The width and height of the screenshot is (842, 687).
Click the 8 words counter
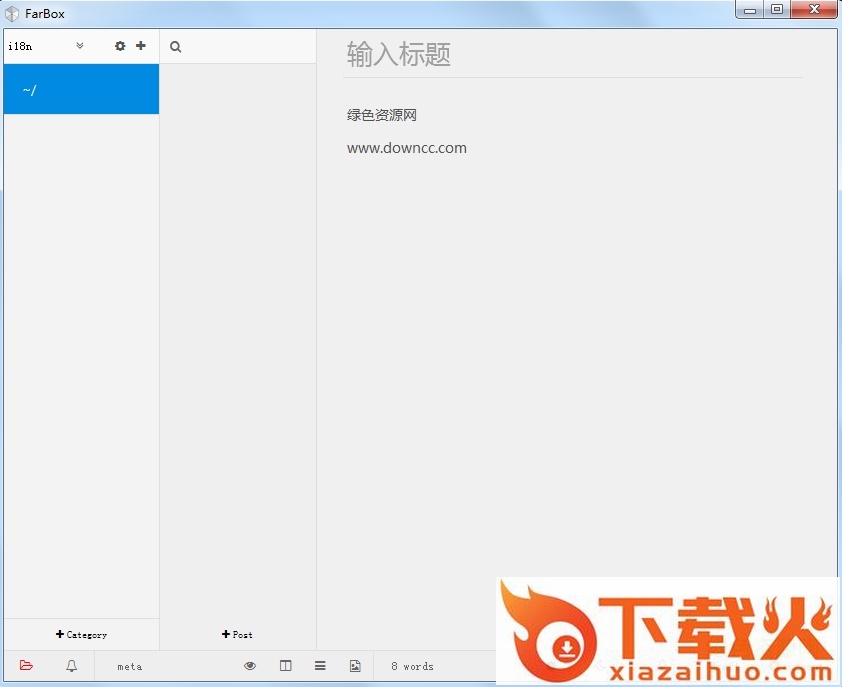(412, 666)
